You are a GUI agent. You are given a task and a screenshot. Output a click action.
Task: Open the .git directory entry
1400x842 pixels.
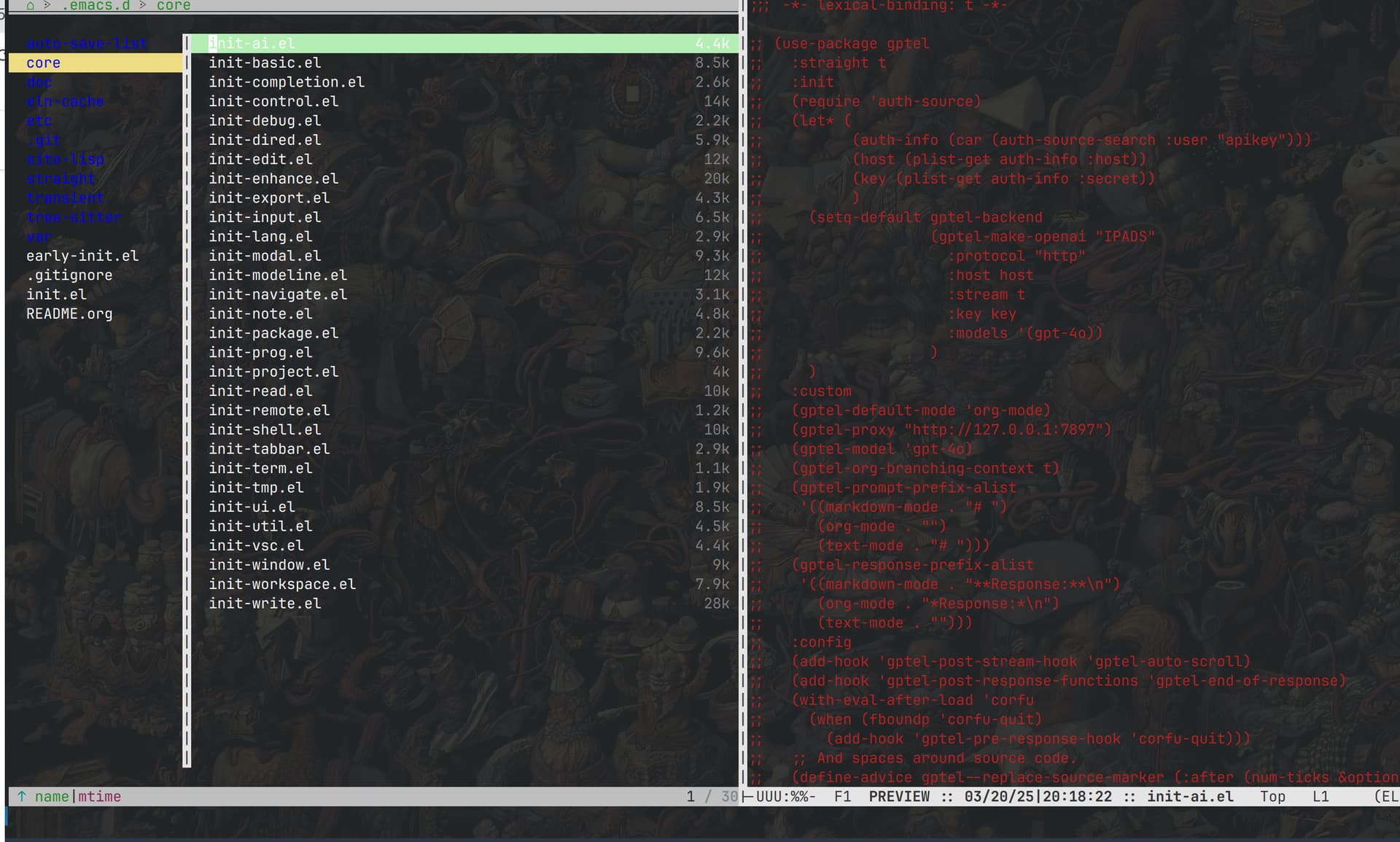point(44,140)
